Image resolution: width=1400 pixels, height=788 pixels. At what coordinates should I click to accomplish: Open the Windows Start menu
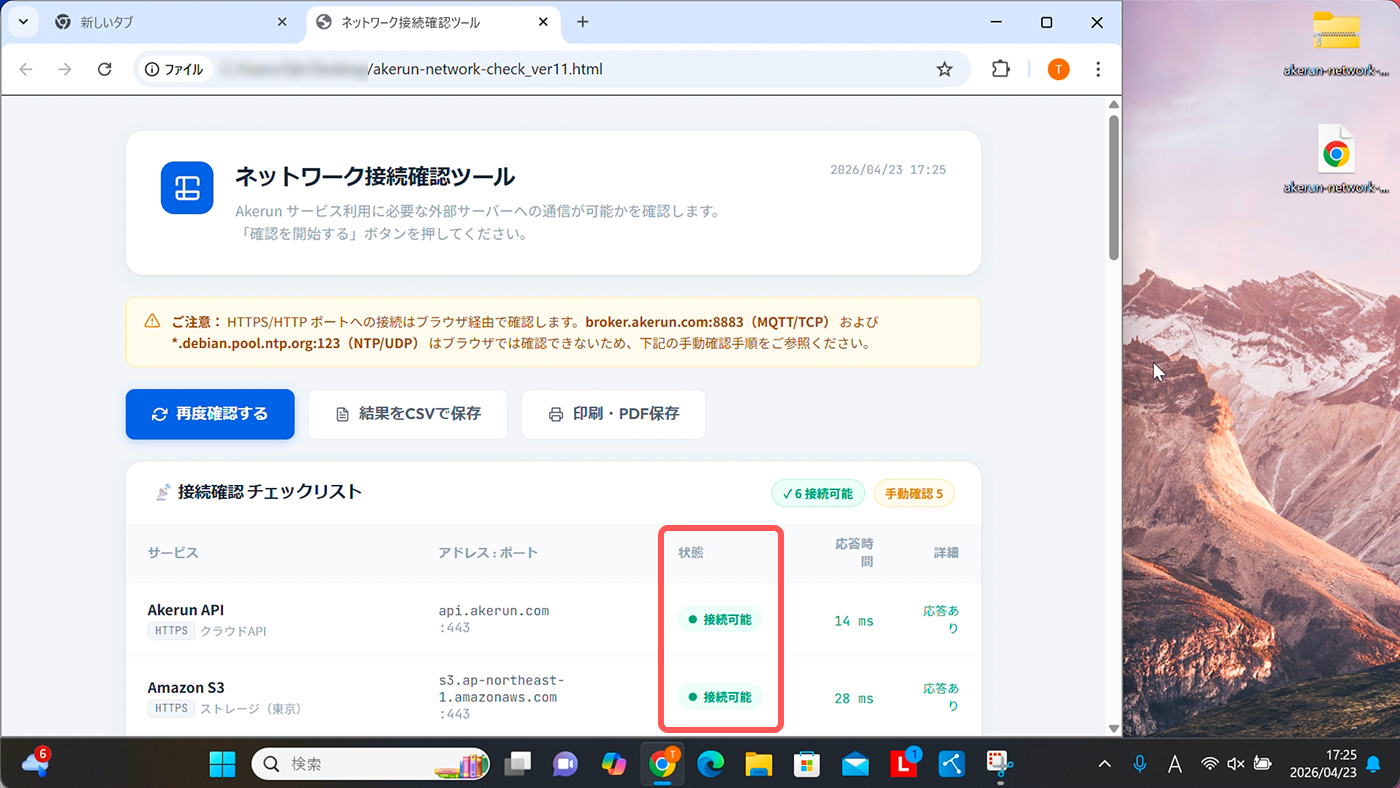[222, 764]
